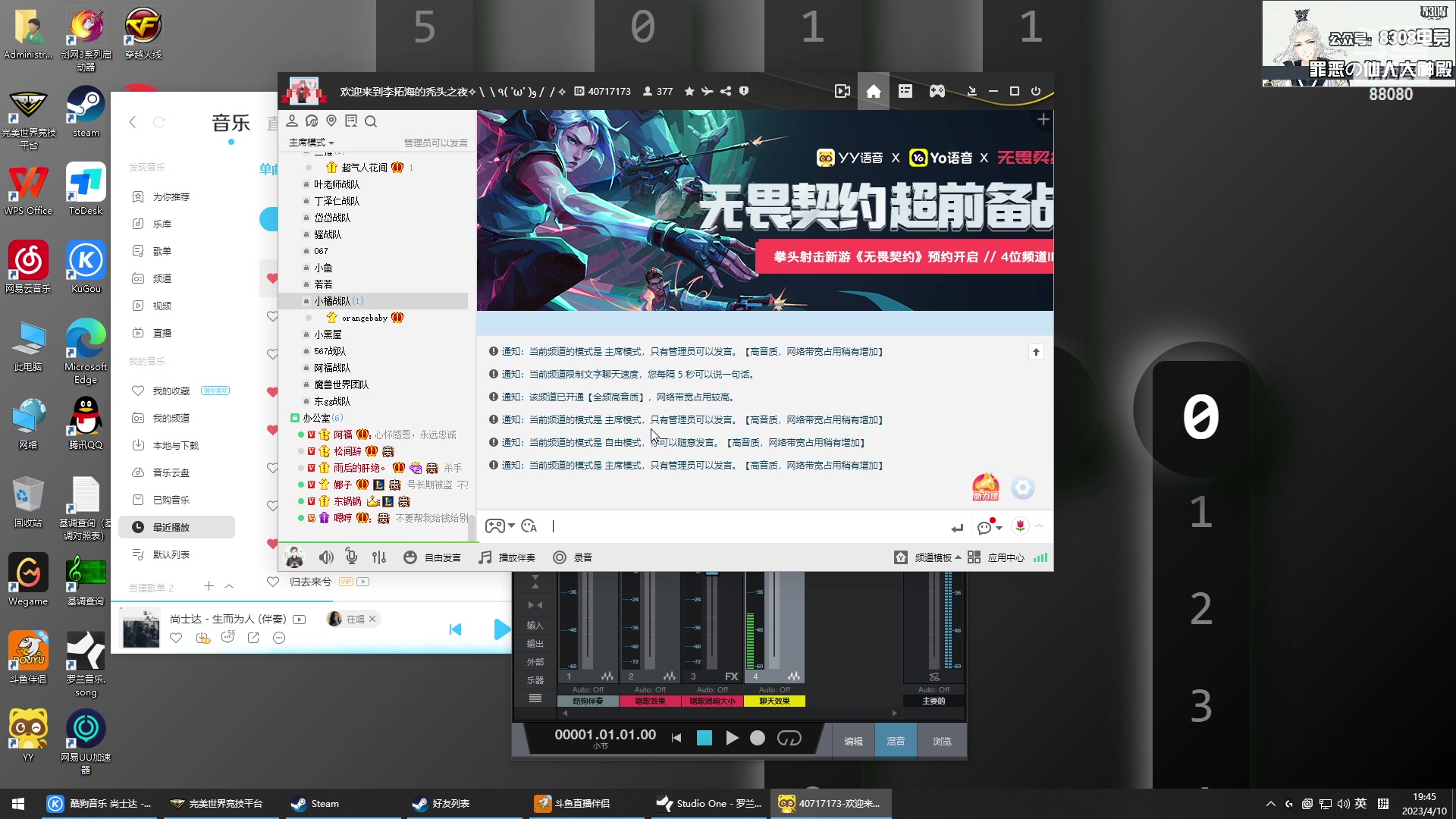Screen dimensions: 1456x819
Task: Click the speaker volume icon in YY
Action: [325, 557]
